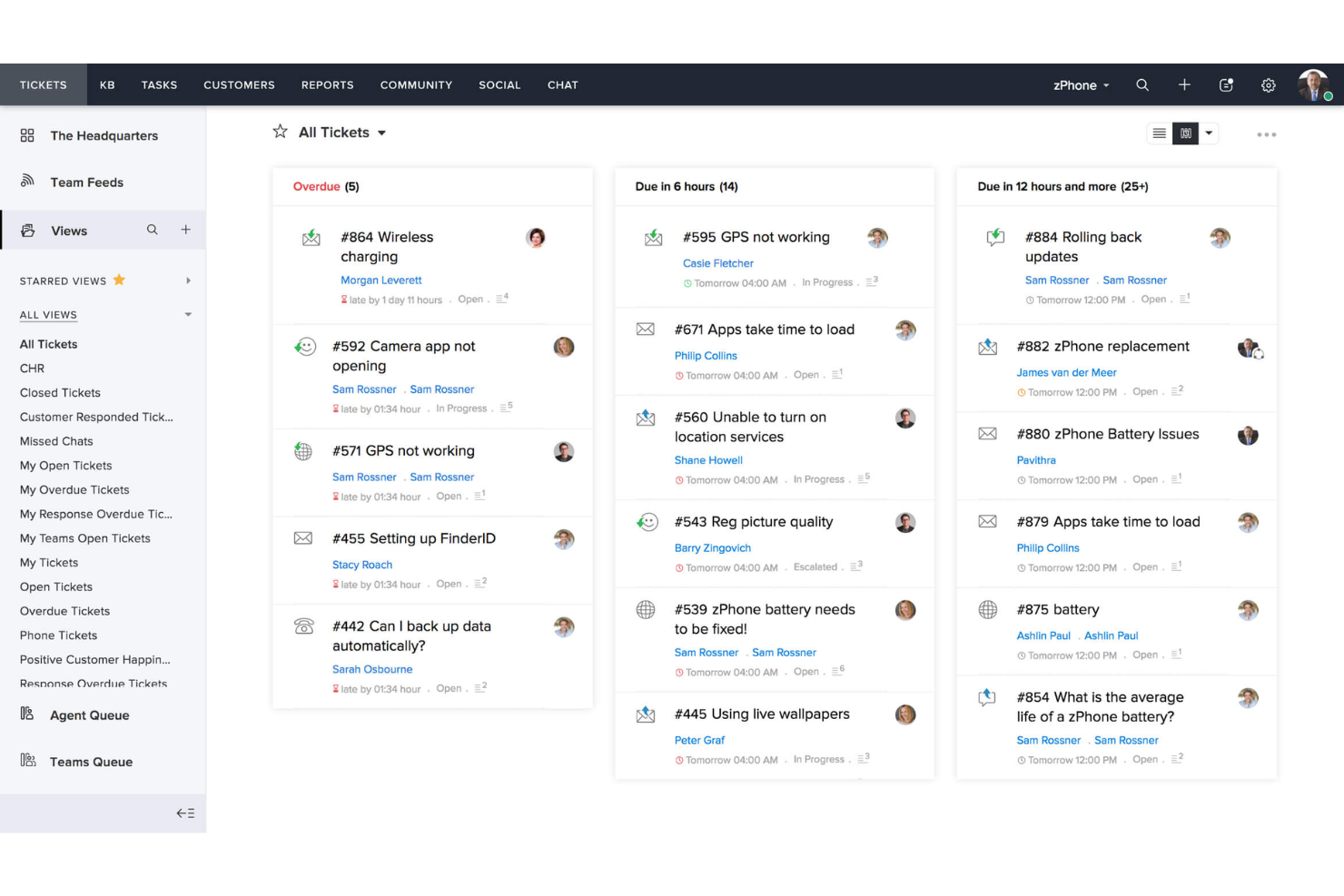Screen dimensions: 1344x896
Task: Click the more options ellipsis button
Action: click(1266, 133)
